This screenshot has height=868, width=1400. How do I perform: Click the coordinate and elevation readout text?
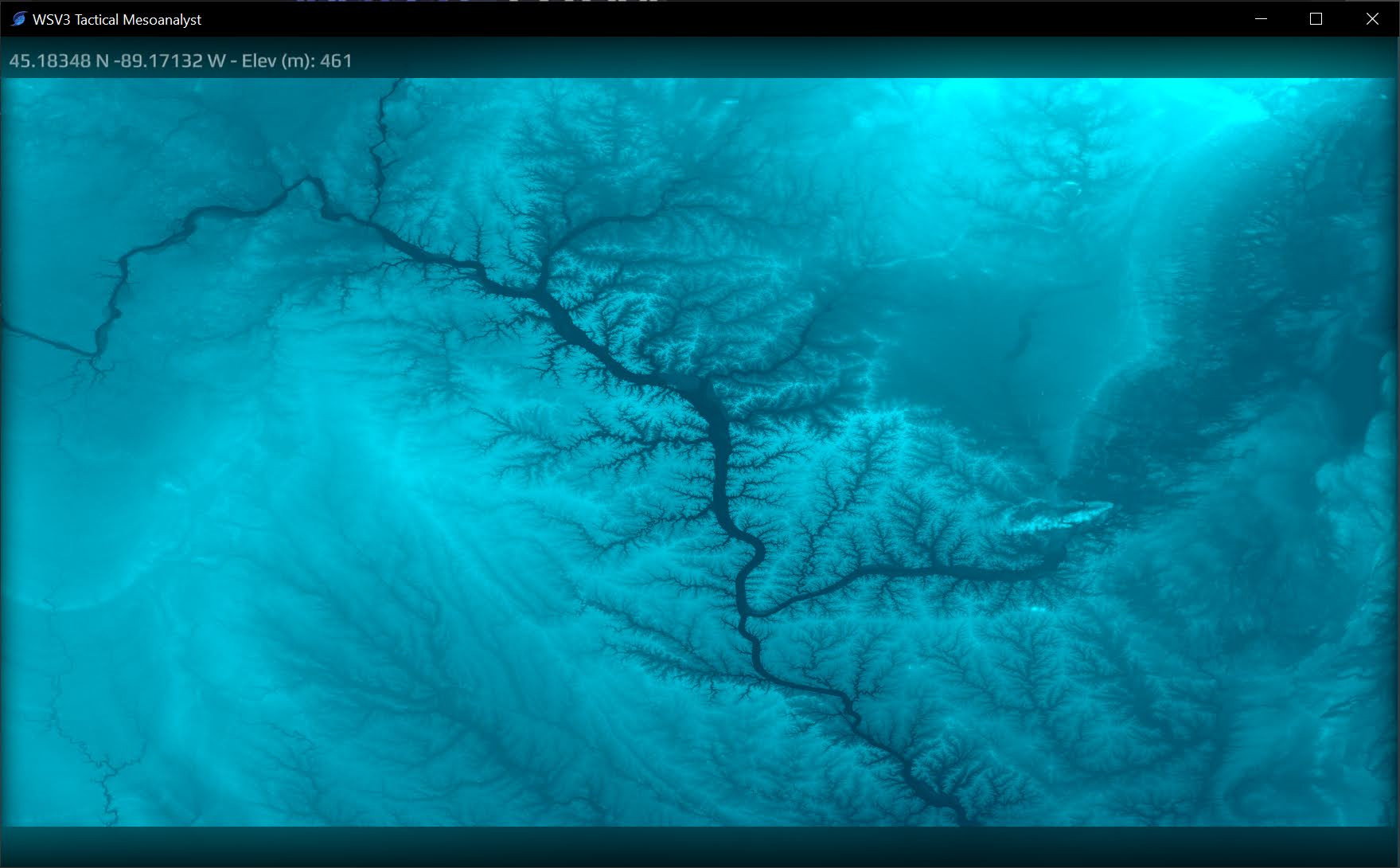(x=181, y=61)
